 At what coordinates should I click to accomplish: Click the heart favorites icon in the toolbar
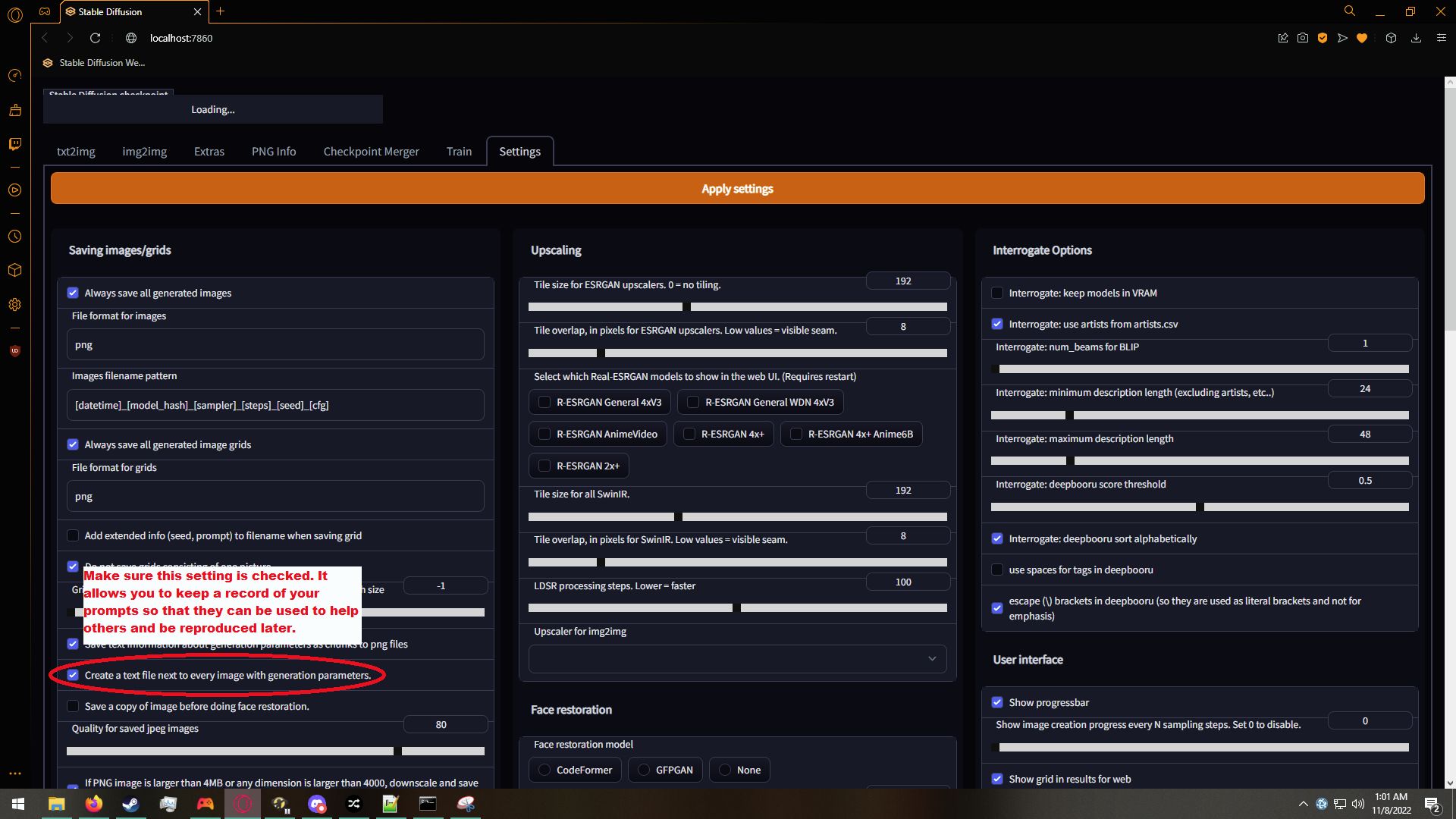tap(1362, 37)
